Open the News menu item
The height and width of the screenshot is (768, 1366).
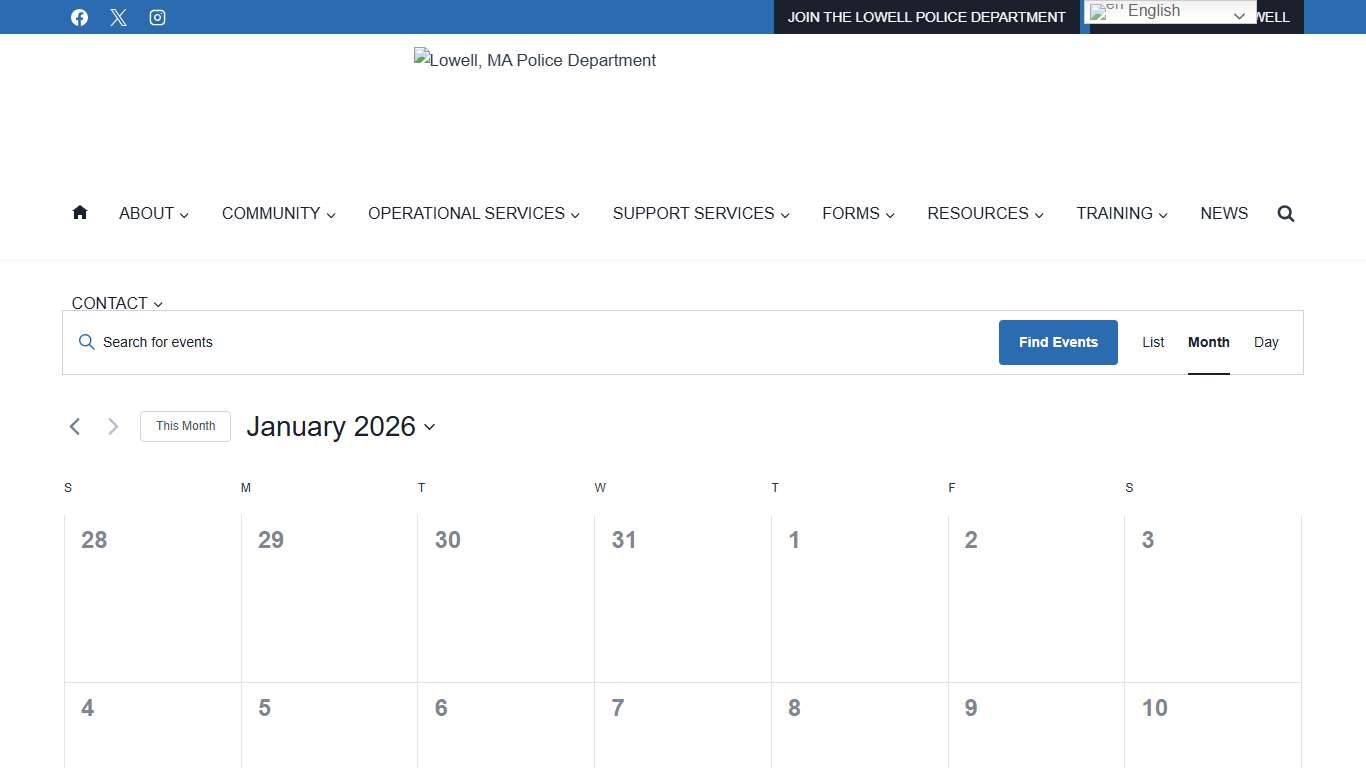pos(1224,213)
